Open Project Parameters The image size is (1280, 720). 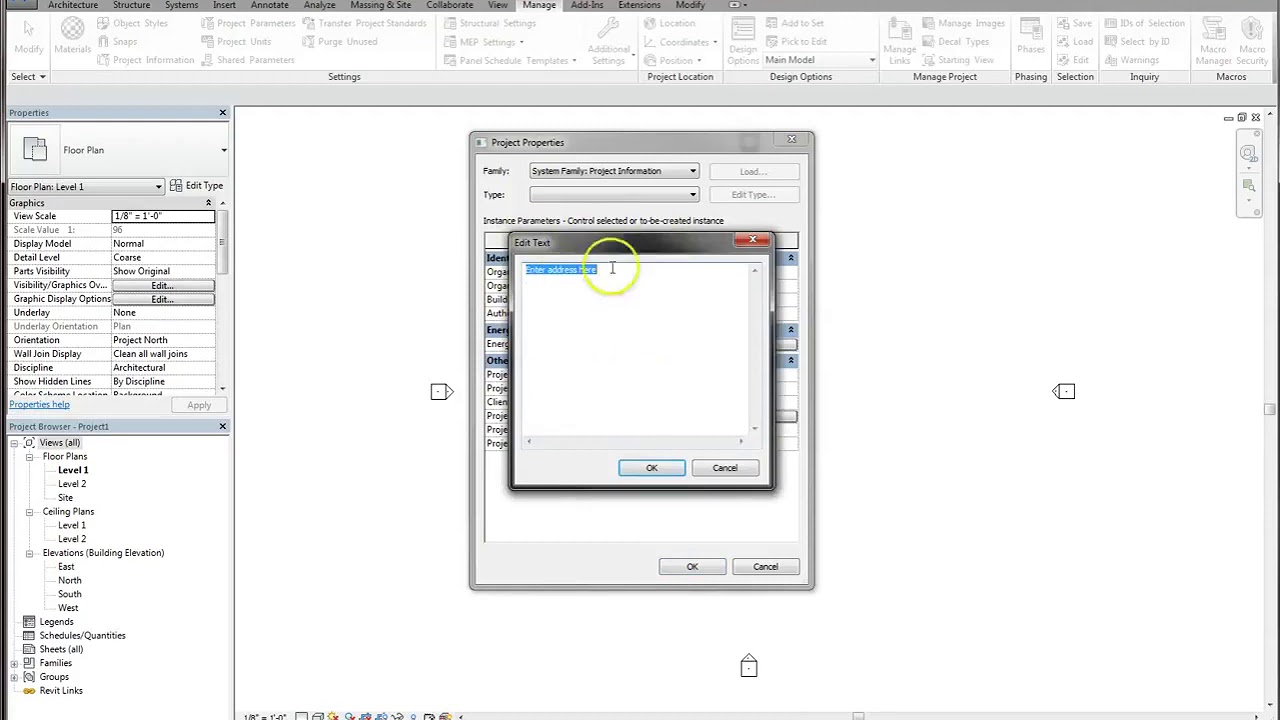tap(248, 23)
